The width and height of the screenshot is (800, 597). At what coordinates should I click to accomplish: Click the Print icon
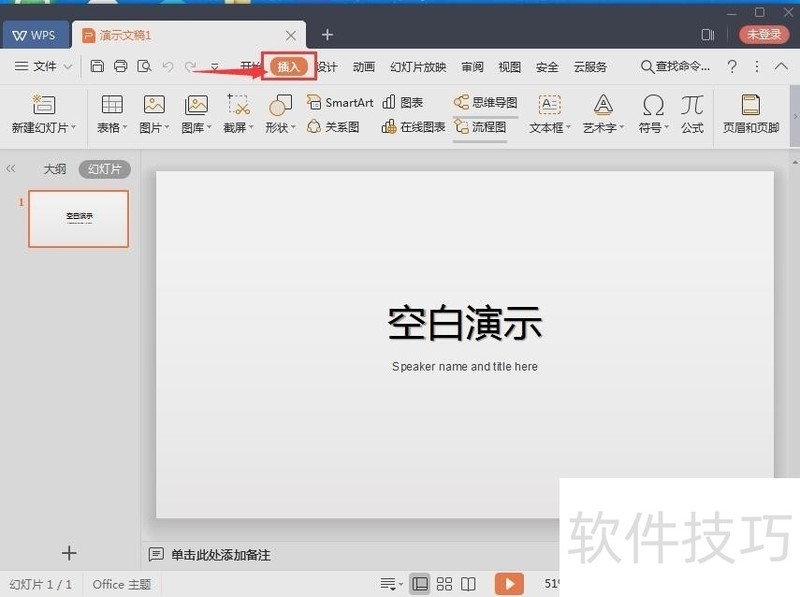pyautogui.click(x=121, y=66)
